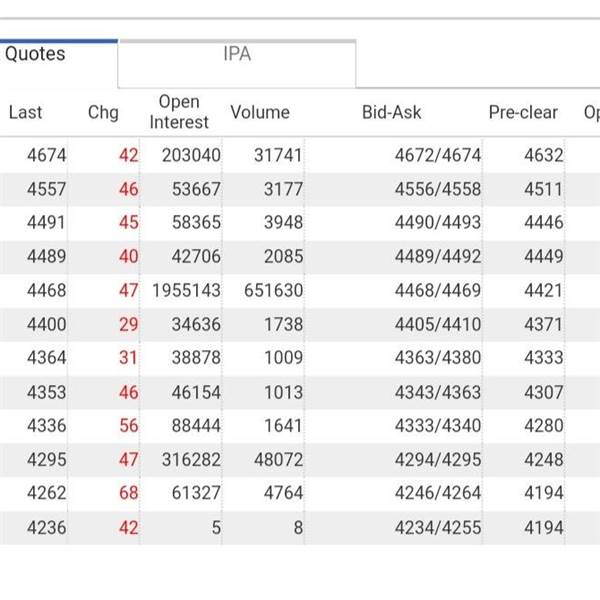The height and width of the screenshot is (600, 600).
Task: Select last price 4400
Action: pyautogui.click(x=46, y=324)
